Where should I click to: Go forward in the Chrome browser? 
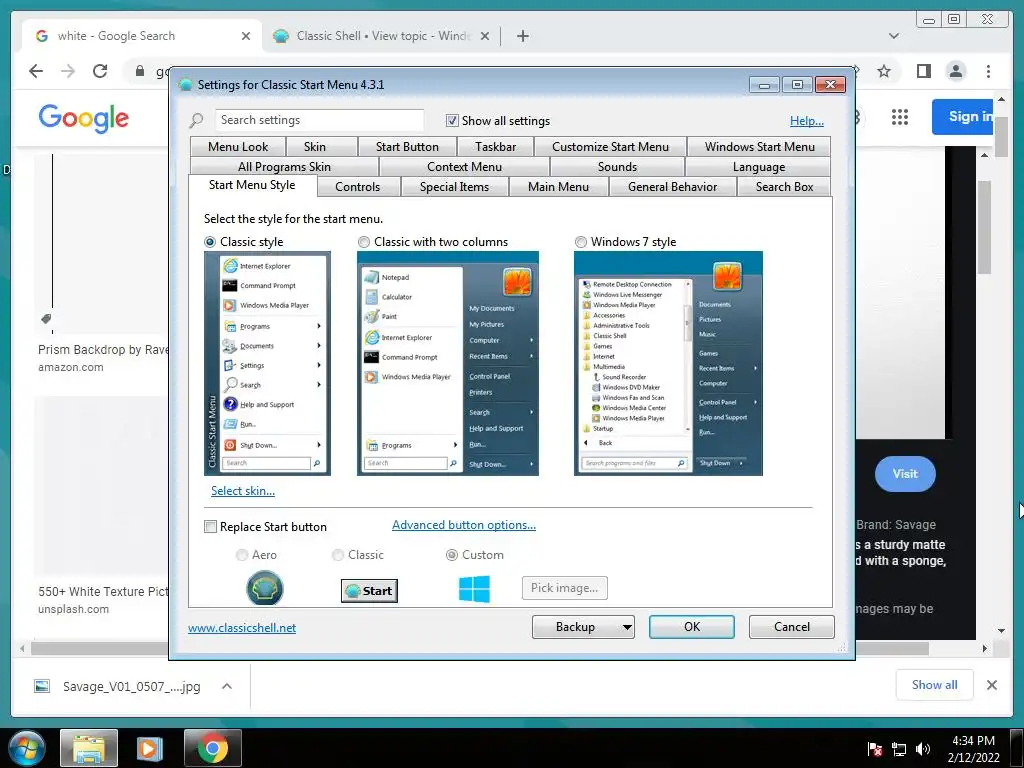point(68,71)
